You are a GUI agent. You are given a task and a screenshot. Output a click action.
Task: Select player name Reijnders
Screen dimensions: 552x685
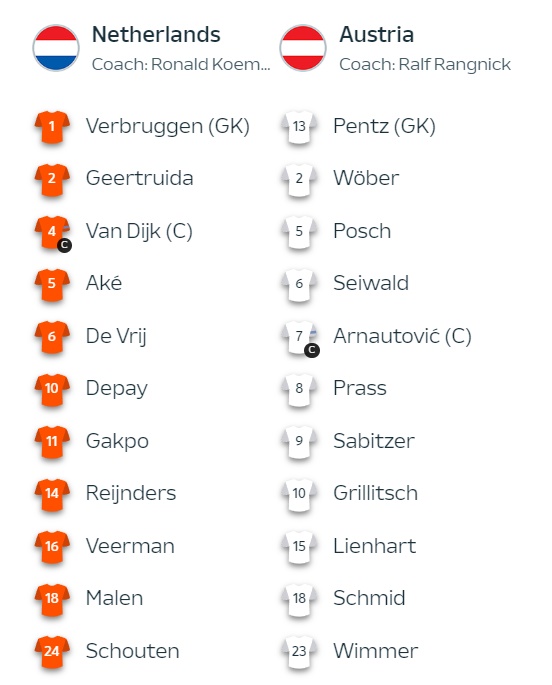131,494
